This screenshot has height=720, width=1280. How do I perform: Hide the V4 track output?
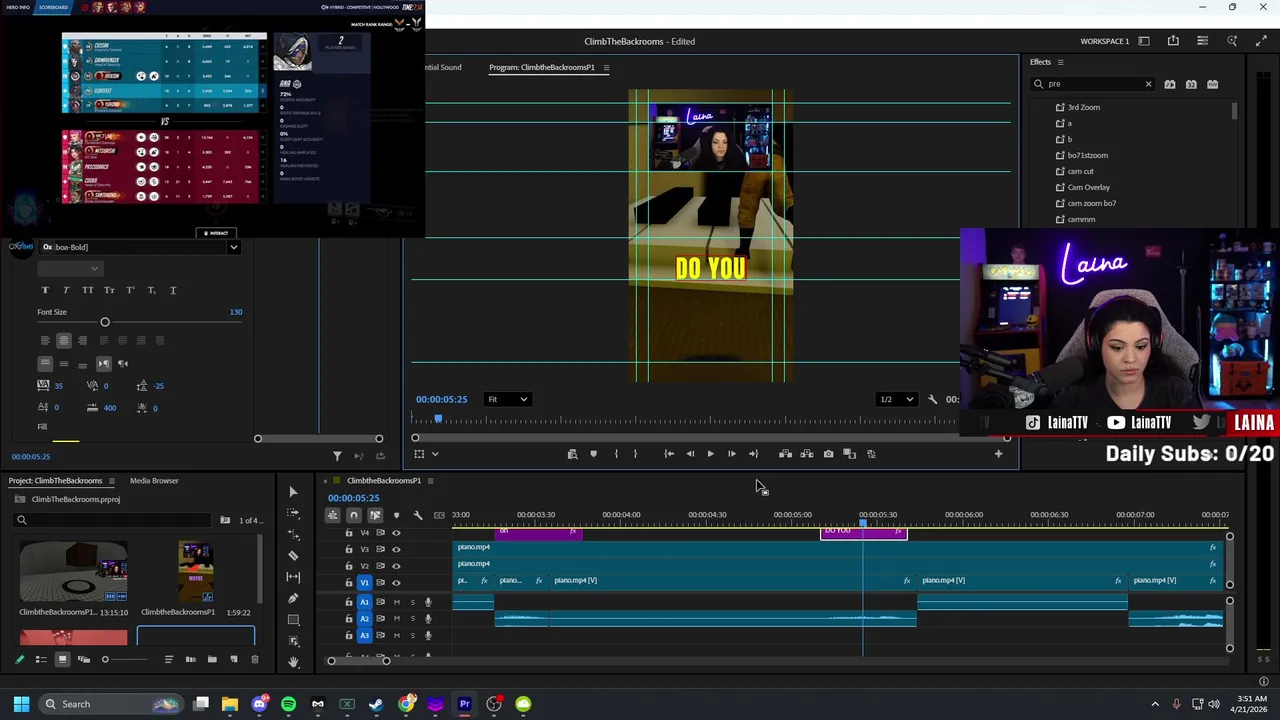tap(396, 533)
